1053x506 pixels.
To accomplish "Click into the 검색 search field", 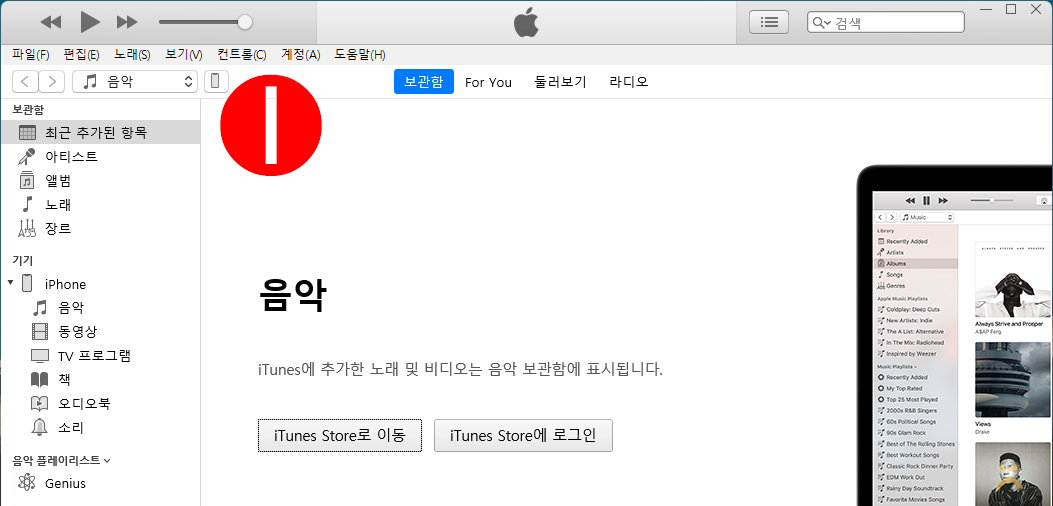I will 886,22.
